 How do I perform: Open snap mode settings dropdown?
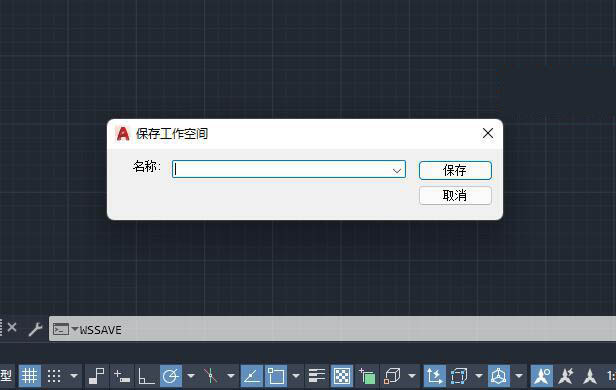(74, 376)
